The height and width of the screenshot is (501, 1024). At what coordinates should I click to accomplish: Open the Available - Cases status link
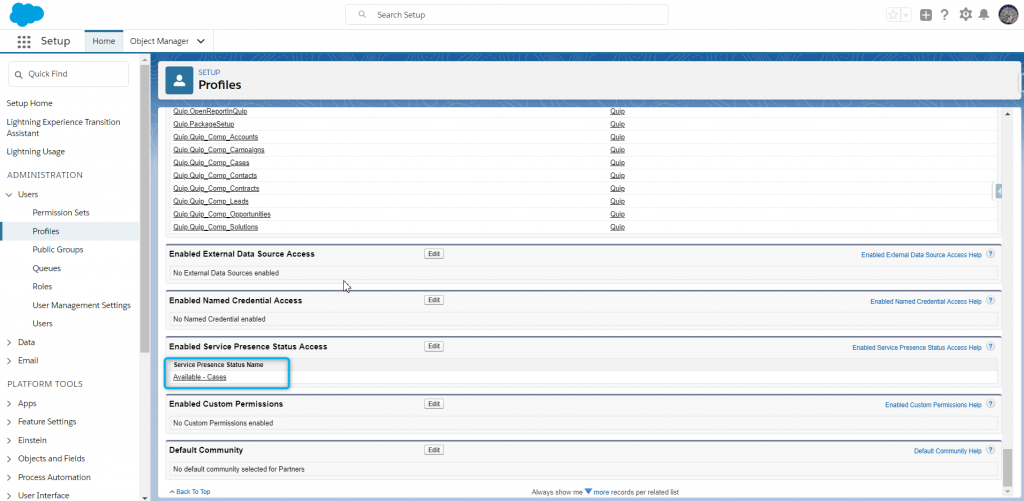tap(200, 377)
